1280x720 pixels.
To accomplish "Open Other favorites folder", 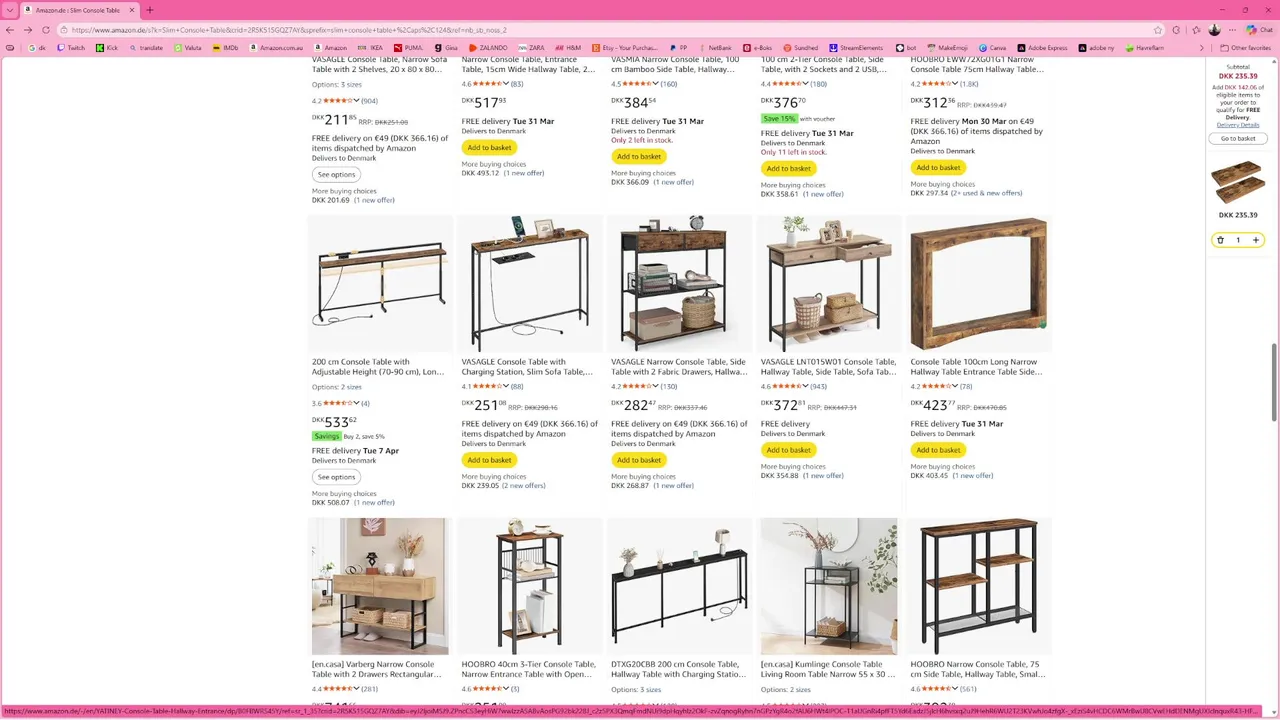I will coord(1245,47).
